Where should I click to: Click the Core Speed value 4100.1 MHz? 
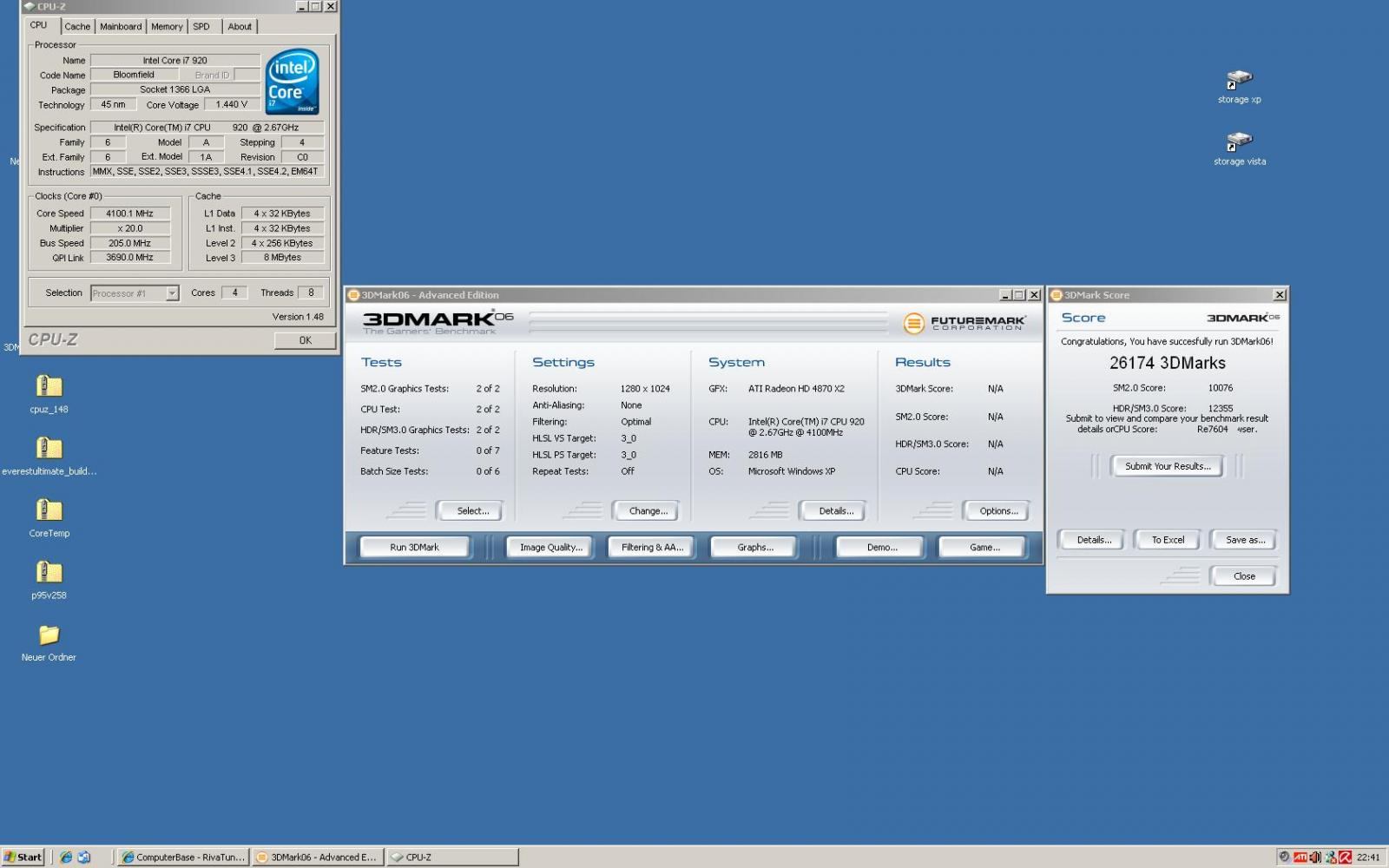[x=130, y=214]
